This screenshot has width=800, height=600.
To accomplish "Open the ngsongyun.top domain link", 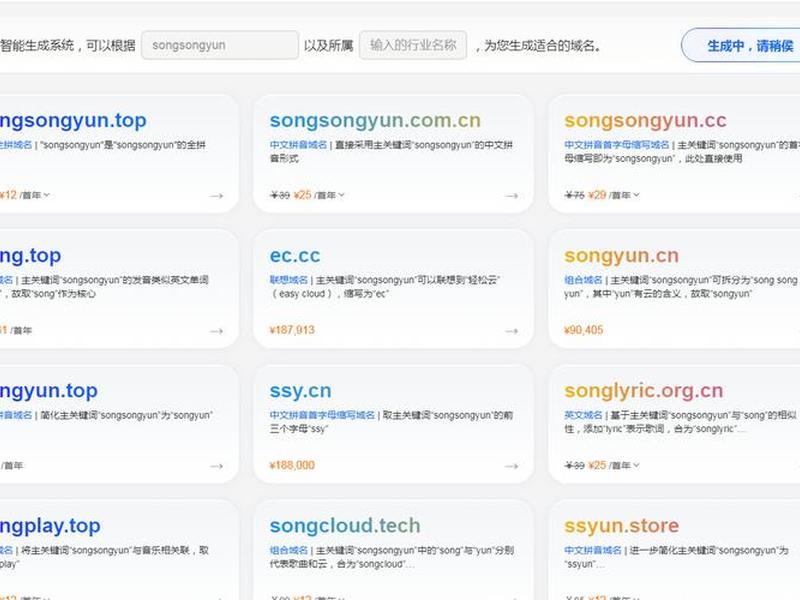I will point(73,121).
